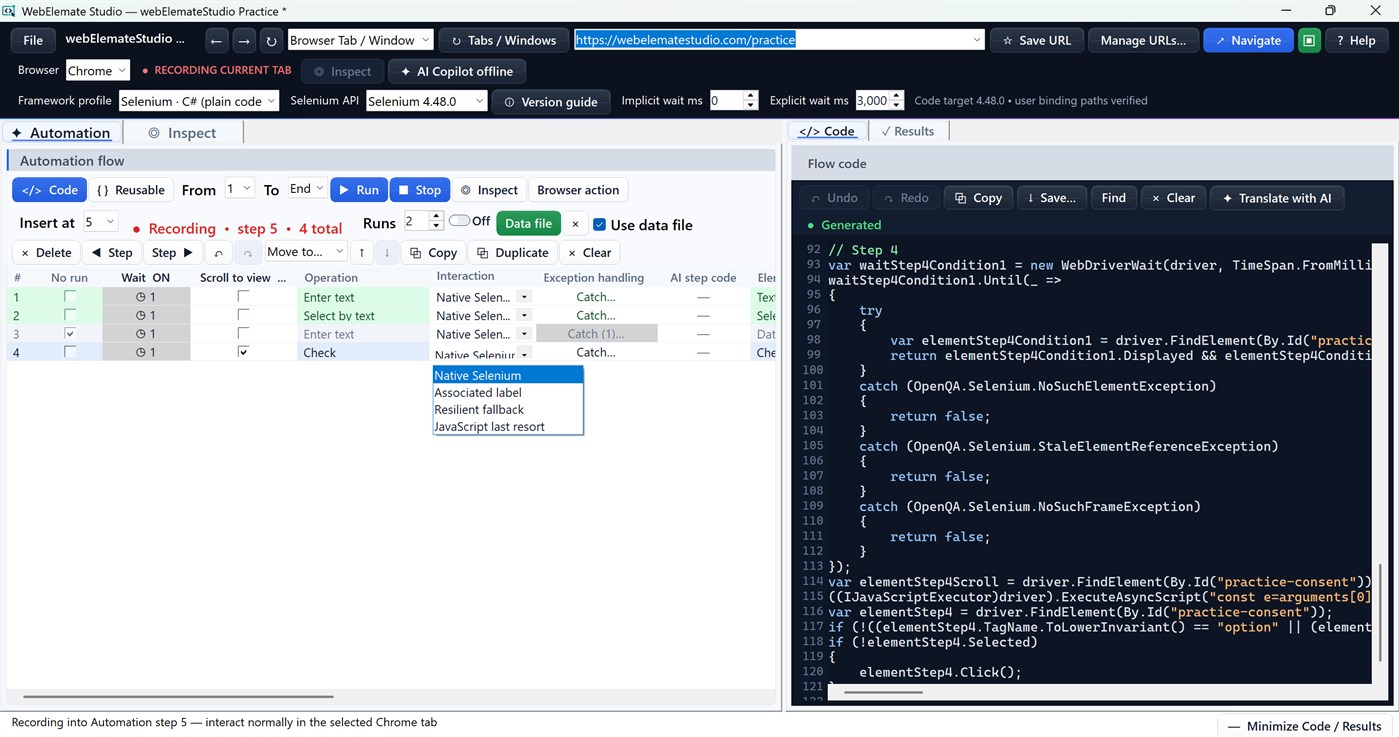This screenshot has width=1399, height=737.
Task: Disable Scroll to view for step 4
Action: click(243, 352)
